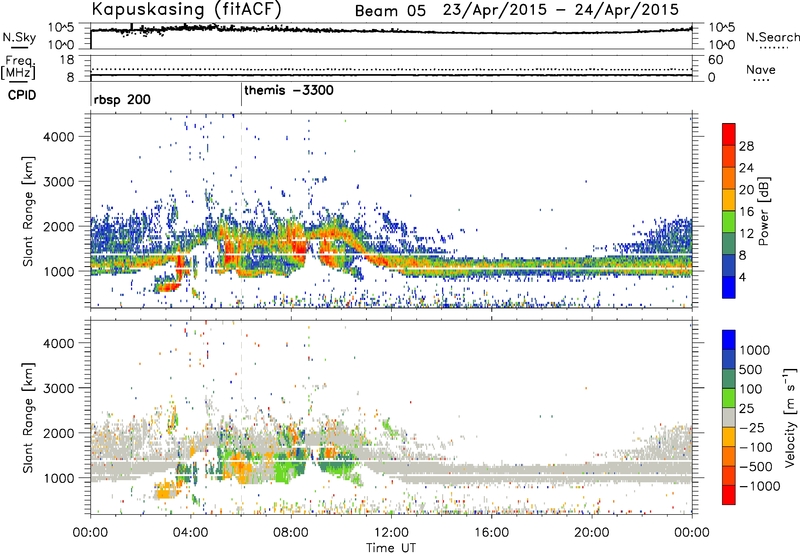Click the '60' tick on the Nave axis
This screenshot has height=554, width=800.
(715, 60)
